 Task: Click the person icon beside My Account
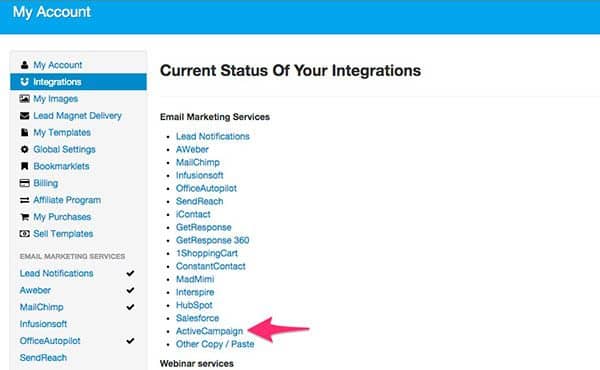[x=24, y=65]
